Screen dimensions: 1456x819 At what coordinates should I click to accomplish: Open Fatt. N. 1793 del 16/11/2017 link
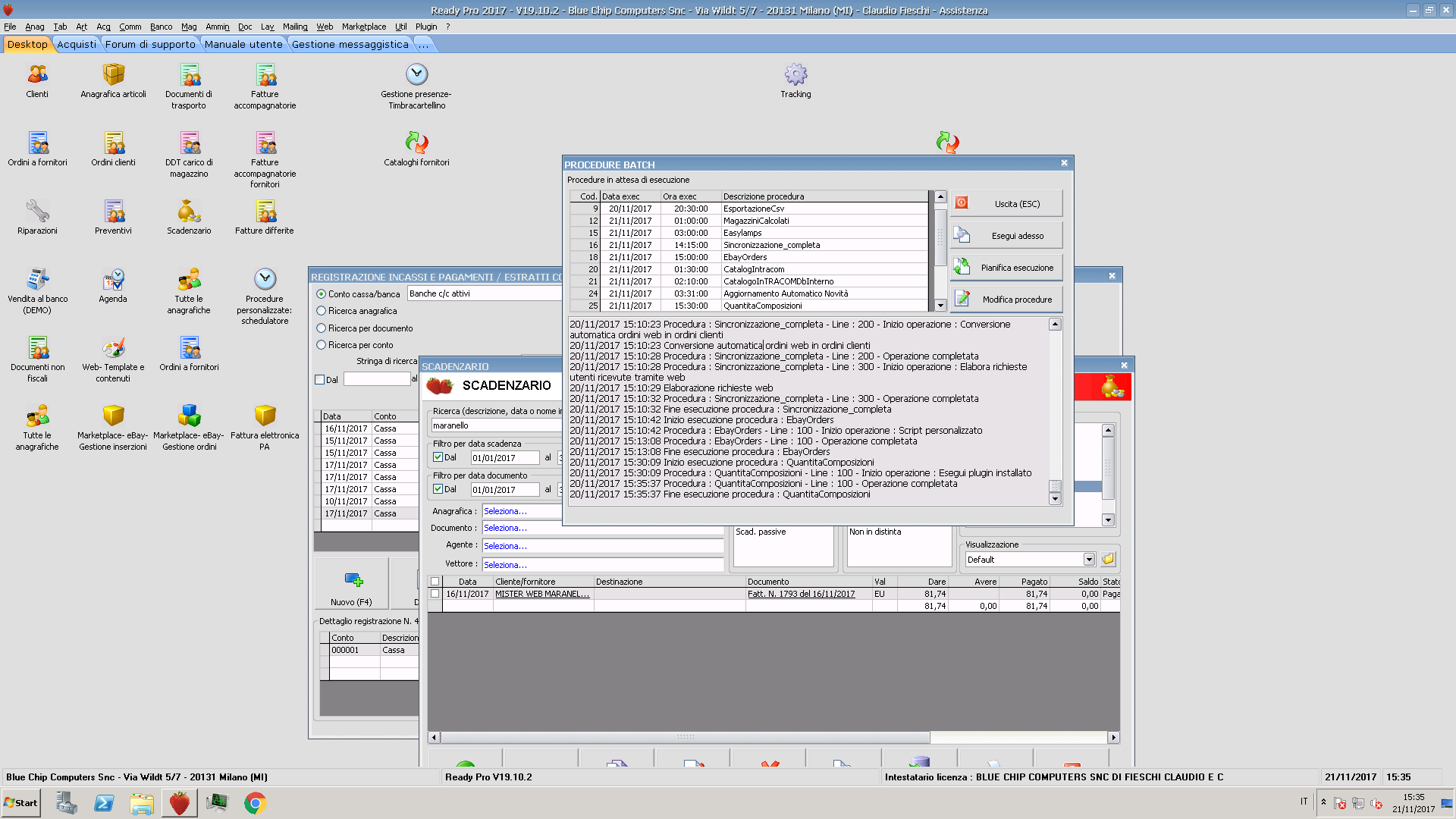(801, 594)
